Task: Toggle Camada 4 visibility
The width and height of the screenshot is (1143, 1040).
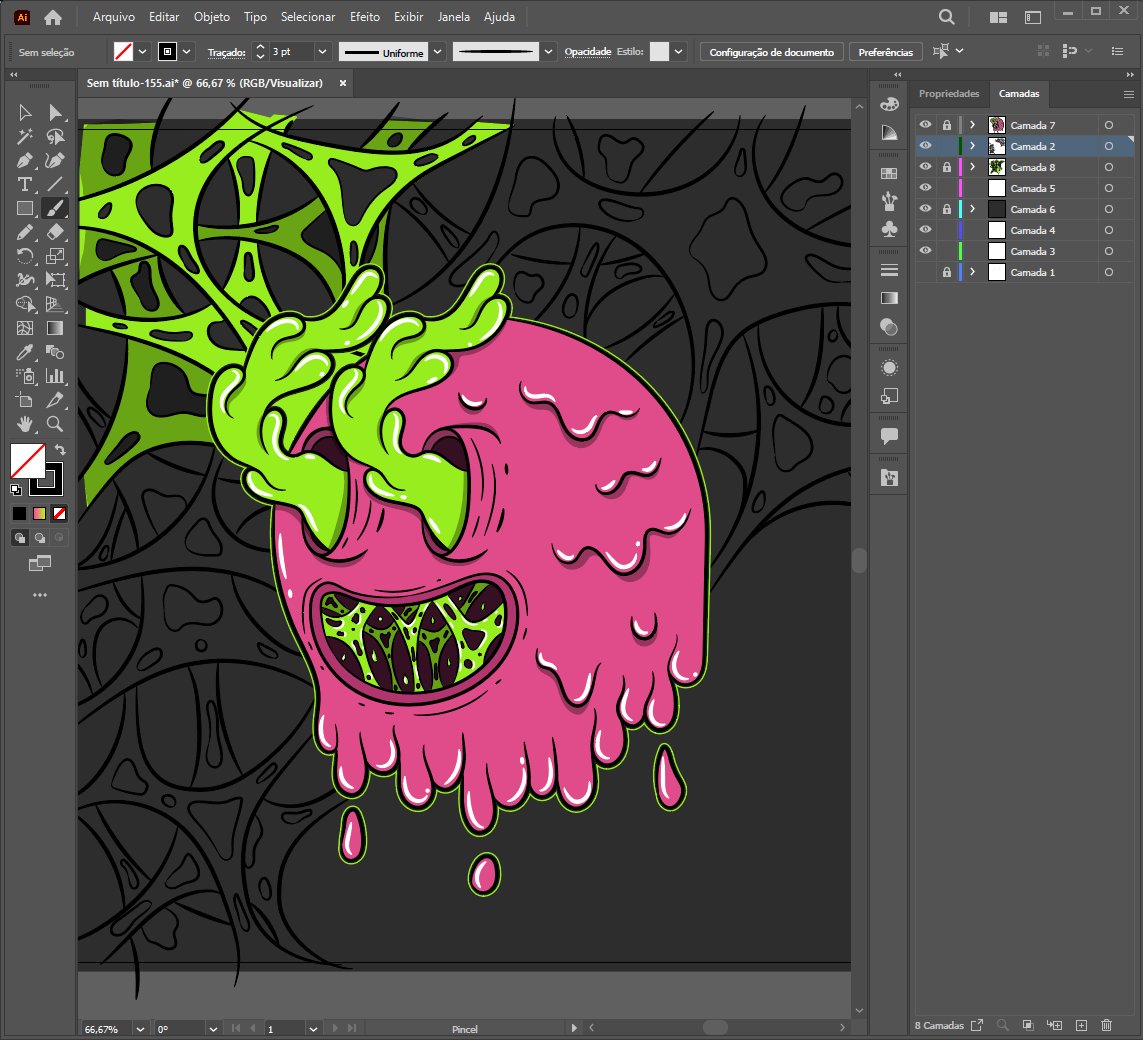Action: tap(925, 230)
